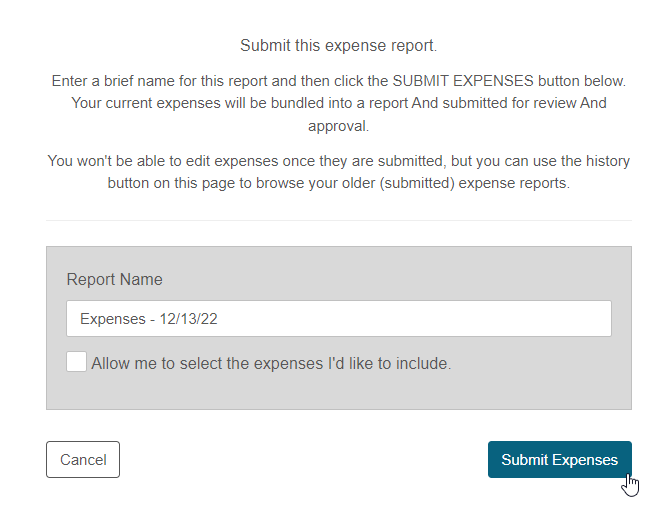Enable the select-expenses checkbox
This screenshot has height=516, width=671.
77,362
